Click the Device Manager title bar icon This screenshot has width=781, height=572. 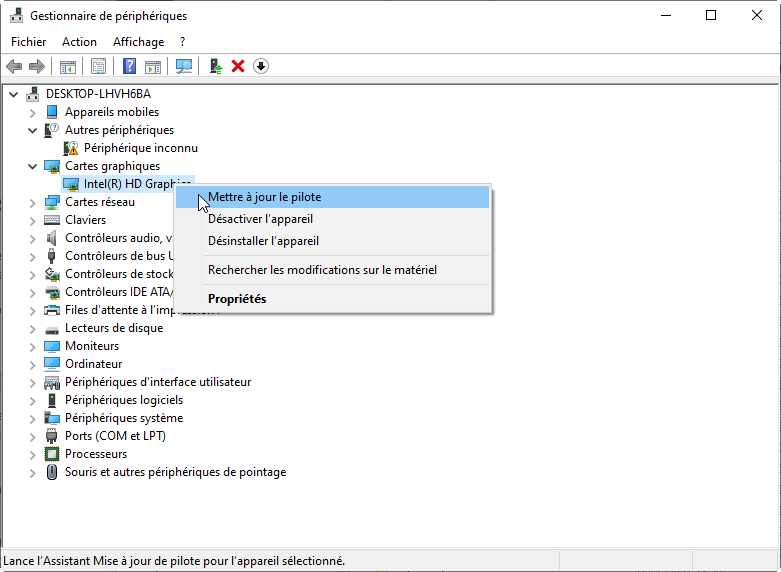16,15
